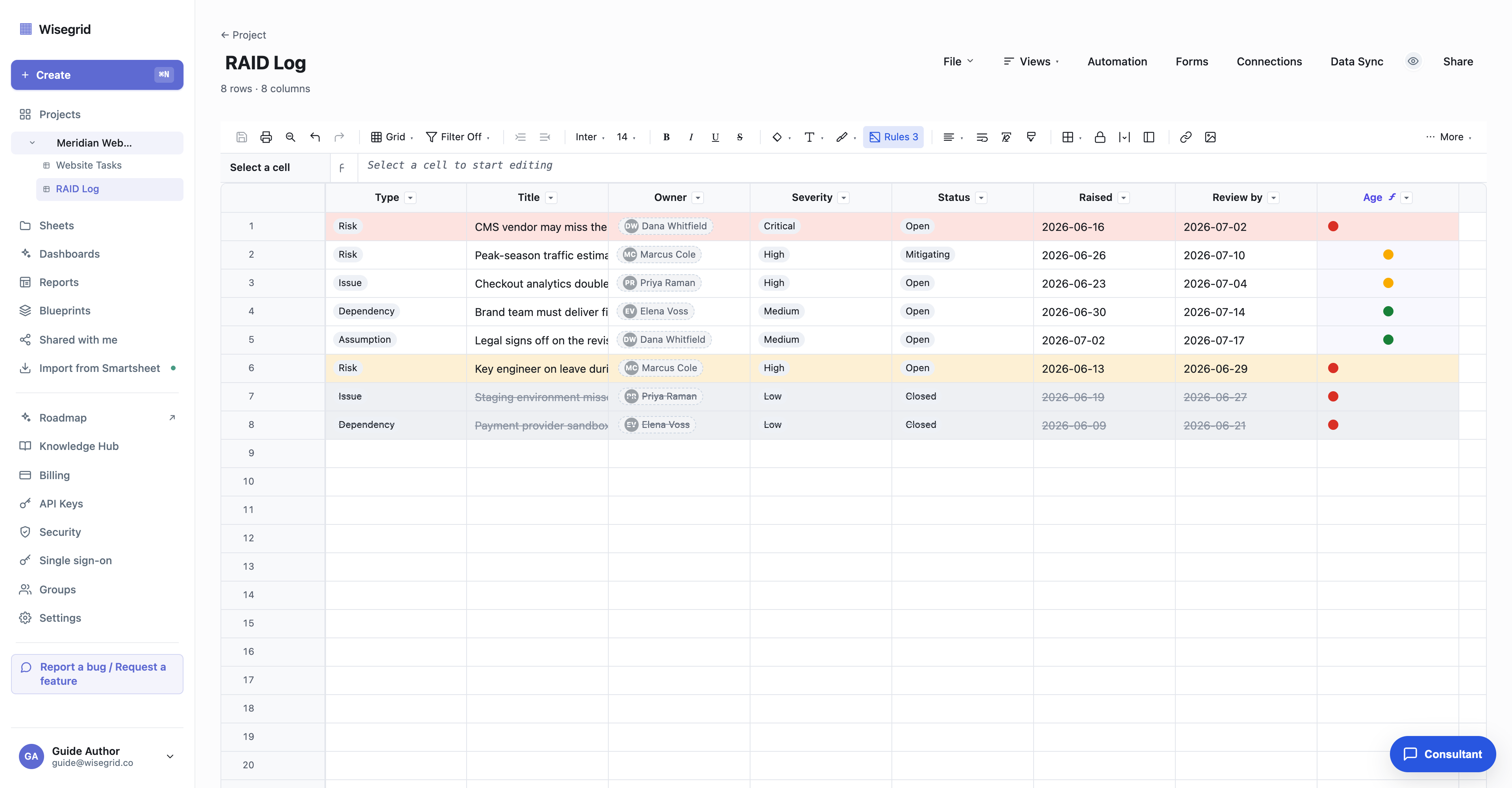Open Dashboards in the sidebar
1512x788 pixels.
(x=69, y=254)
